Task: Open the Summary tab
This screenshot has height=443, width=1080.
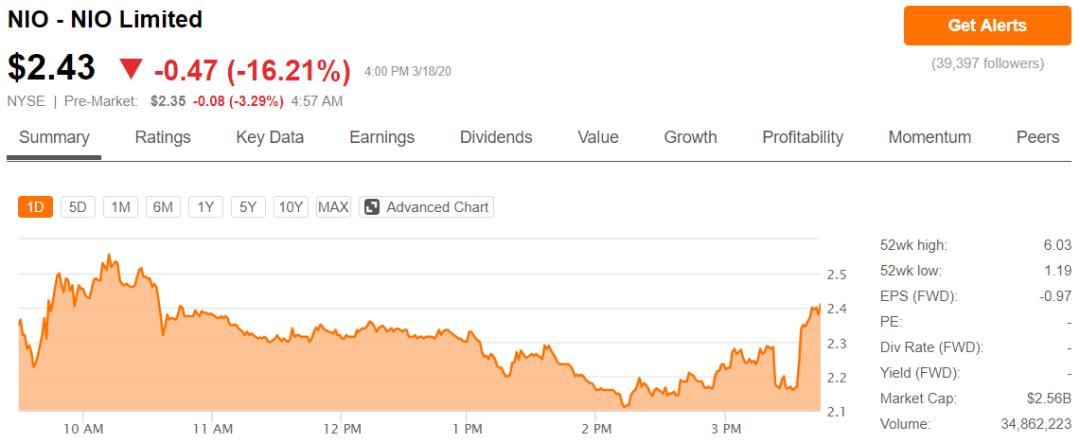Action: point(54,138)
